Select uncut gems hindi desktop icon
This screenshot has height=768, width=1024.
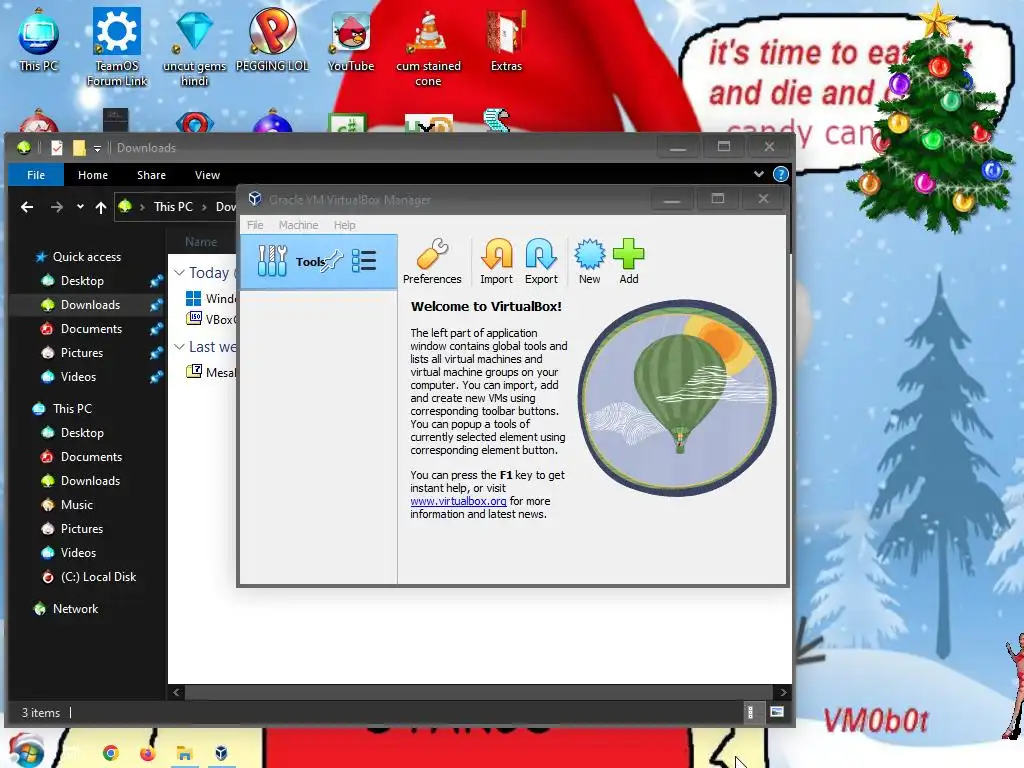point(195,47)
